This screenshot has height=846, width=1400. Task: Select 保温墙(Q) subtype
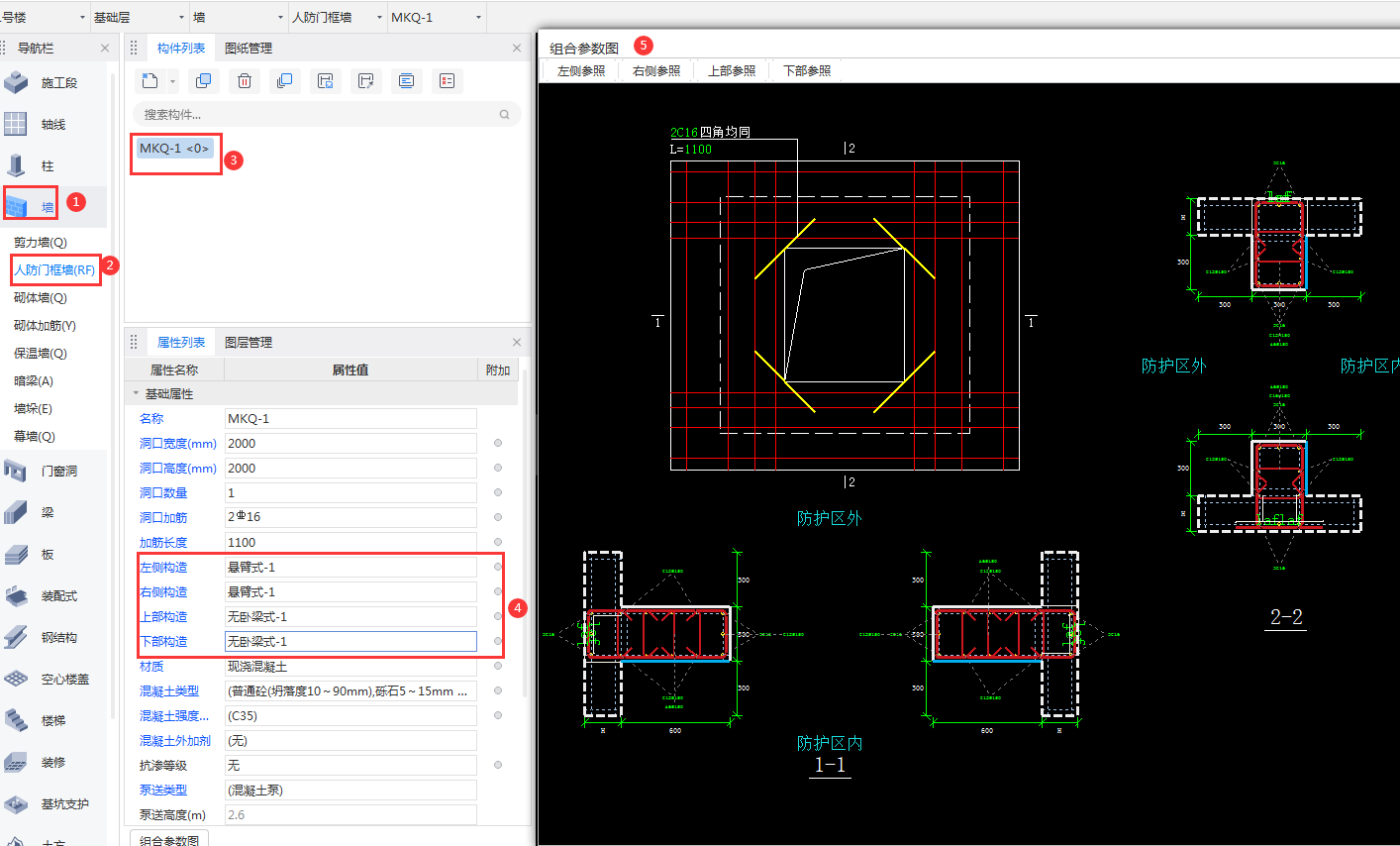(41, 354)
